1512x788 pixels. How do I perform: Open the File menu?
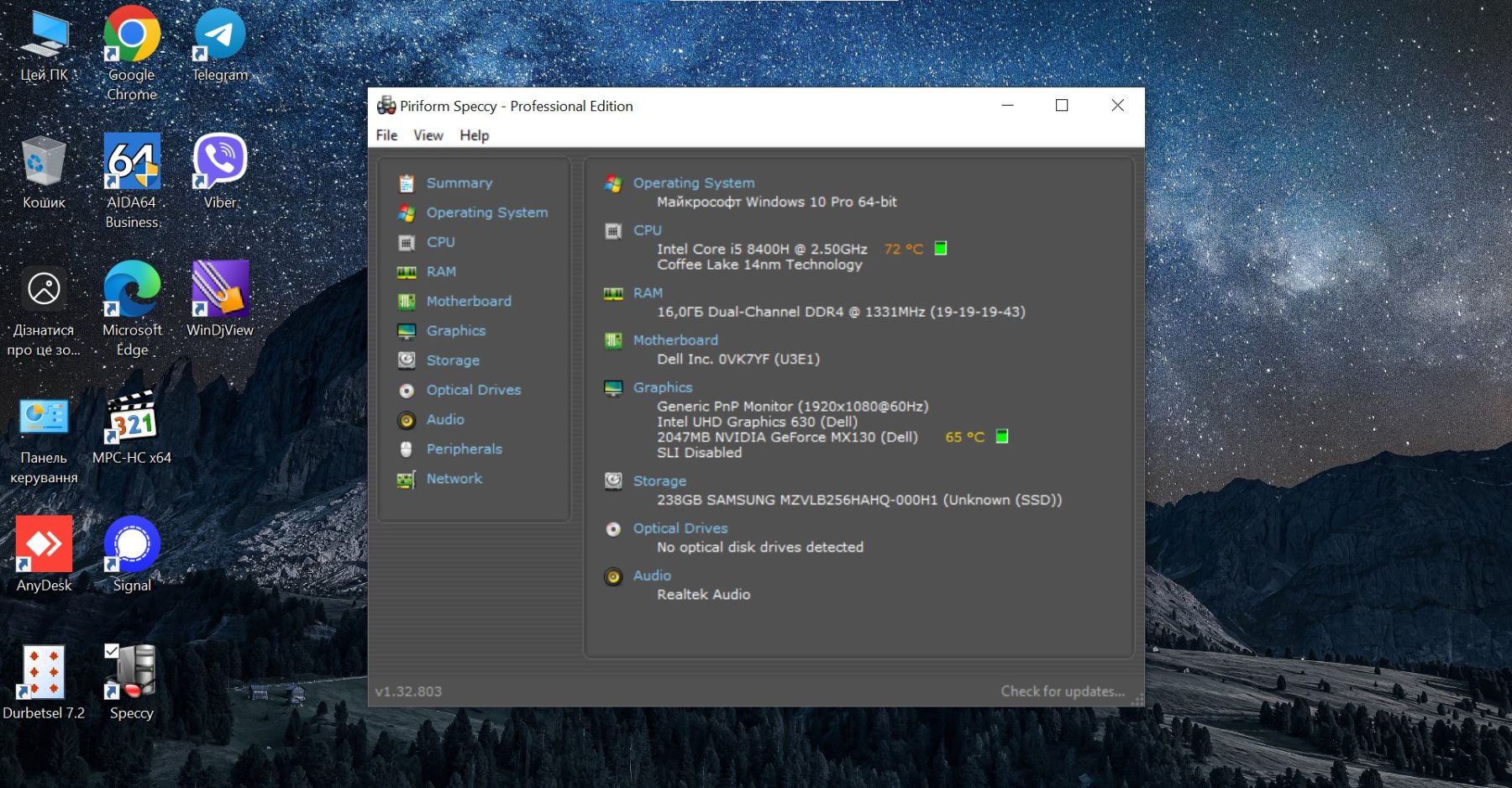[x=386, y=135]
